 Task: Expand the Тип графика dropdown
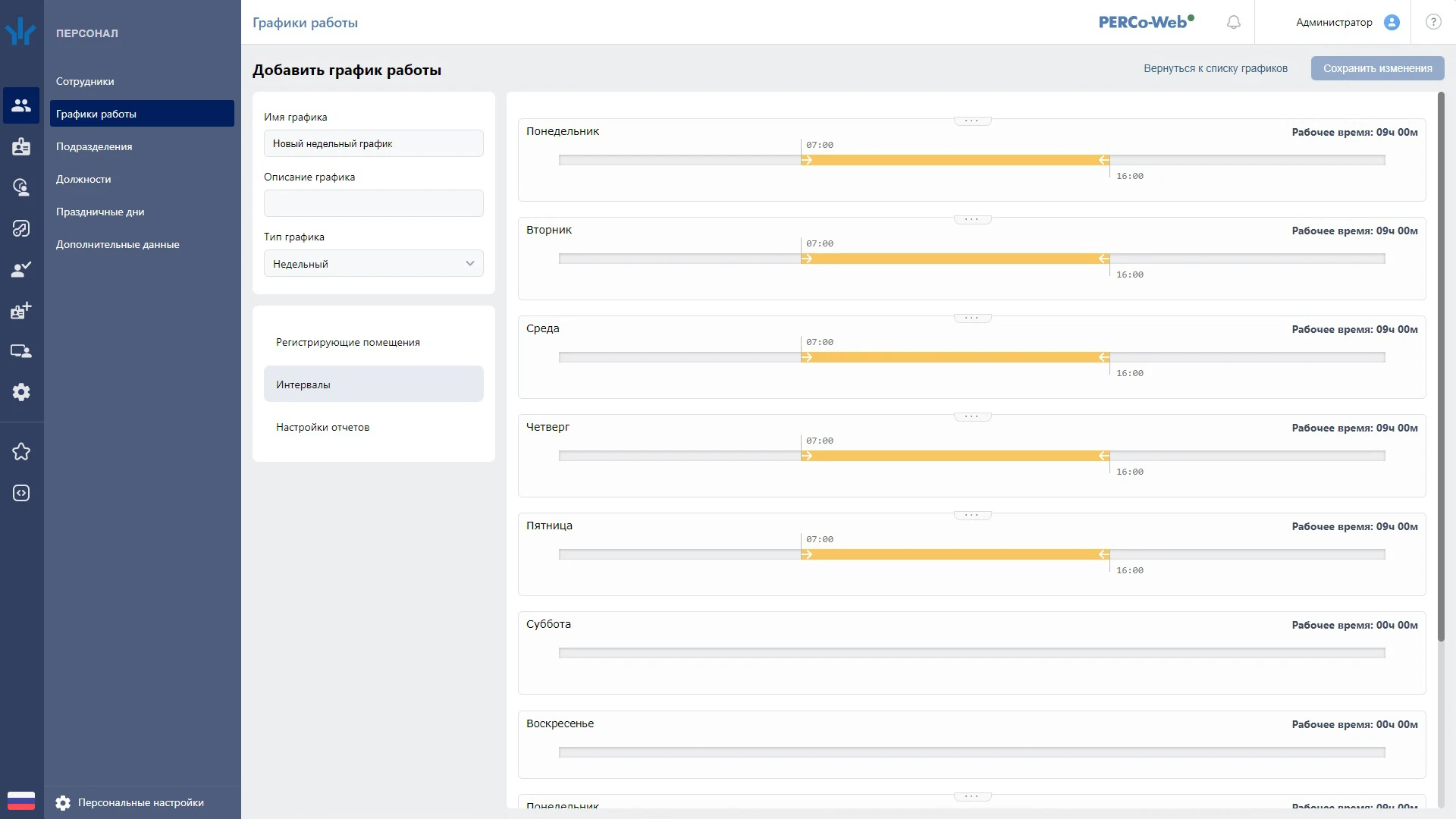(x=373, y=264)
